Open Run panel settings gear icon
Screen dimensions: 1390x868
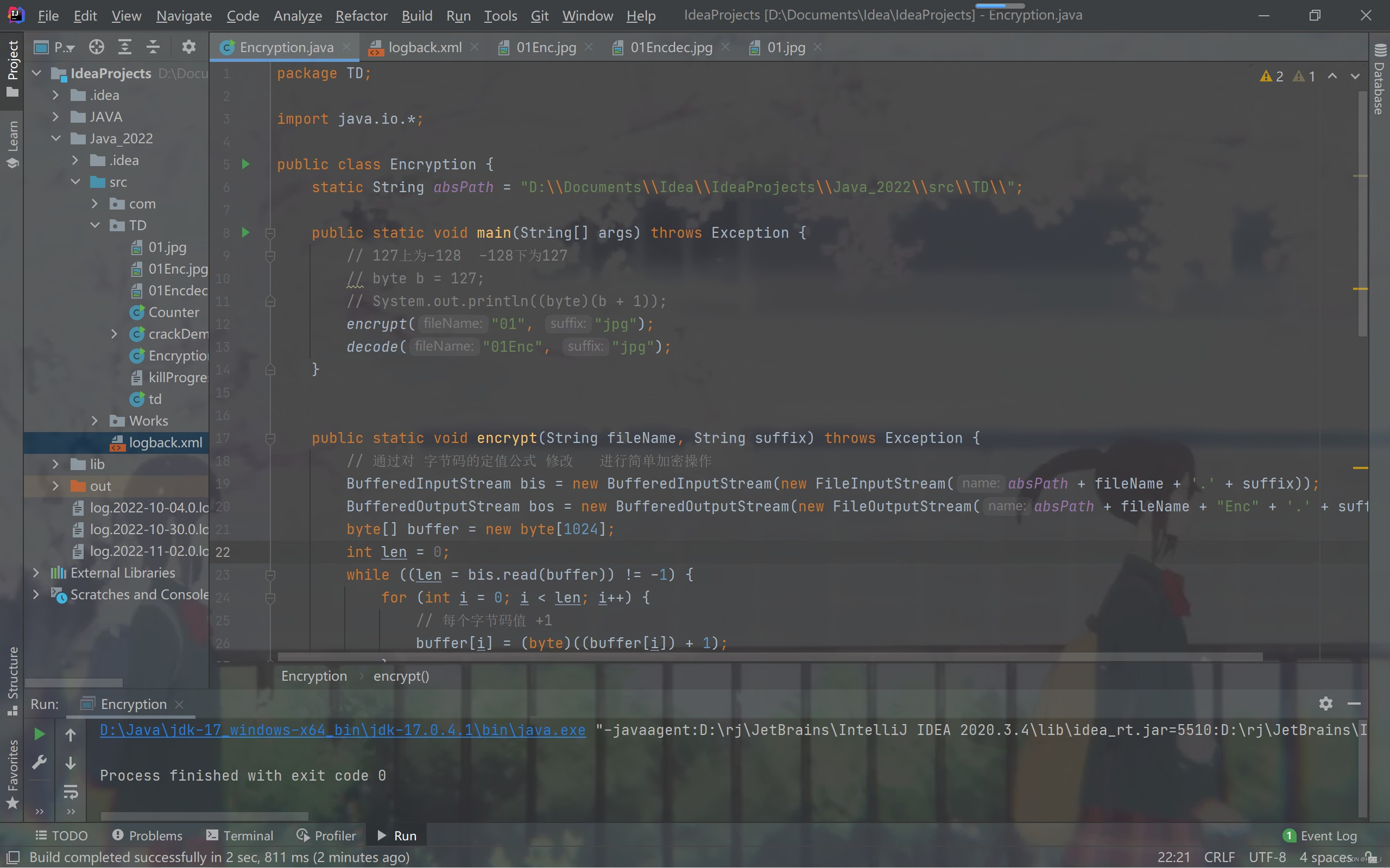click(x=1325, y=703)
